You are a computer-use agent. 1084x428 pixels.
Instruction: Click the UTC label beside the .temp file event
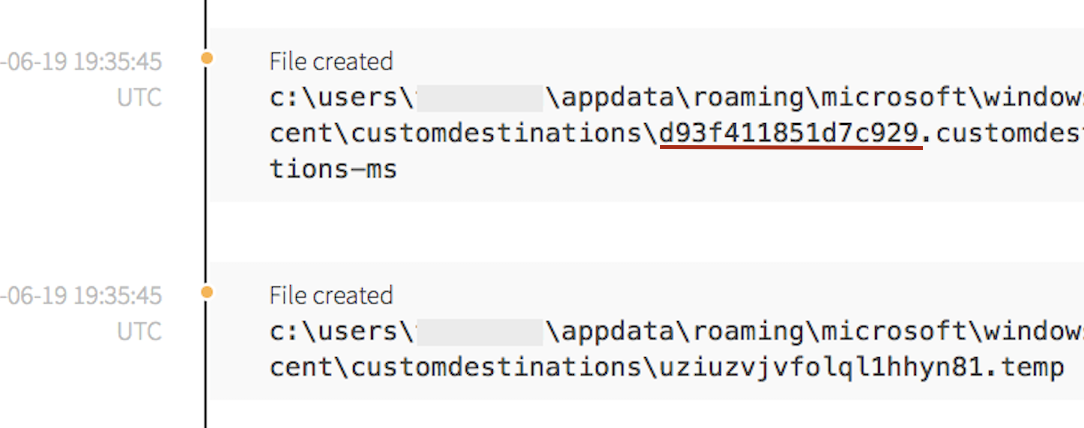(139, 332)
